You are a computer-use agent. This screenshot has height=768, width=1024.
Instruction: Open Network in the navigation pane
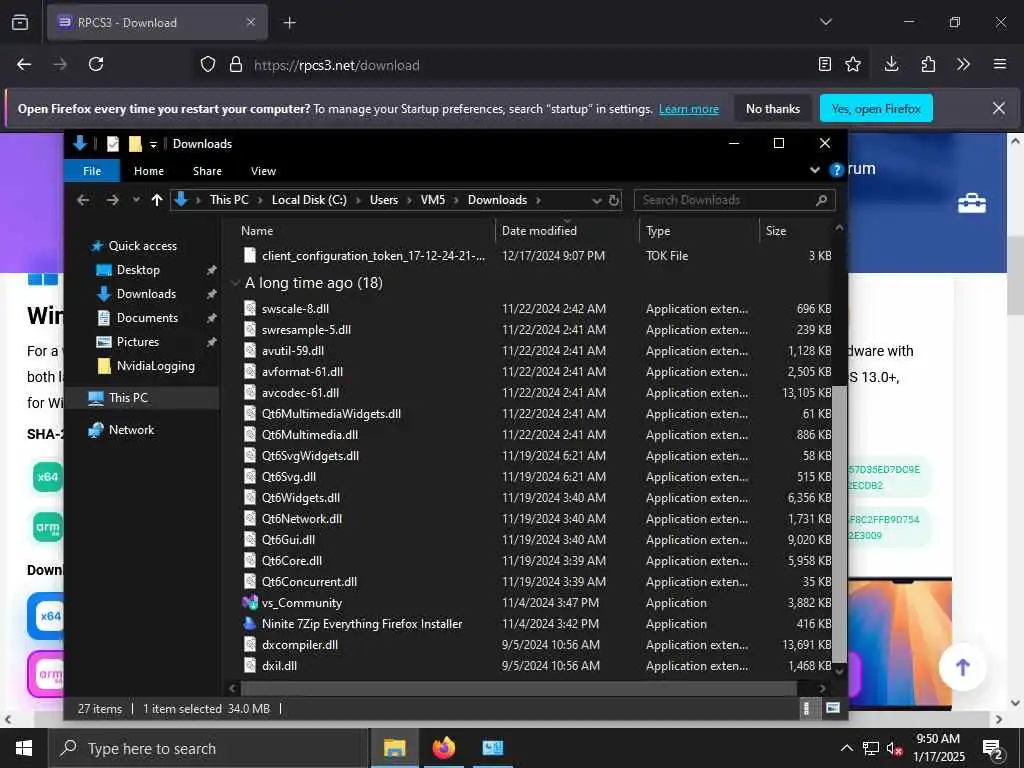point(131,430)
